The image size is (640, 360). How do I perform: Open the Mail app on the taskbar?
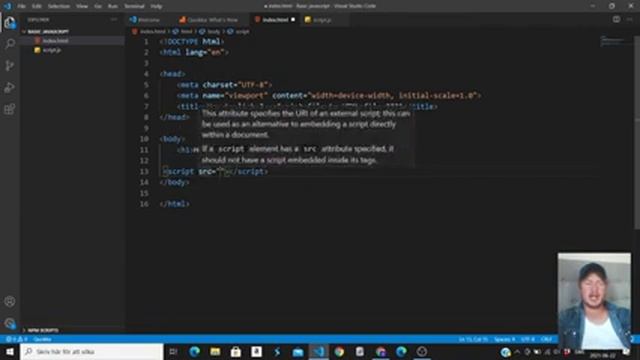point(298,351)
